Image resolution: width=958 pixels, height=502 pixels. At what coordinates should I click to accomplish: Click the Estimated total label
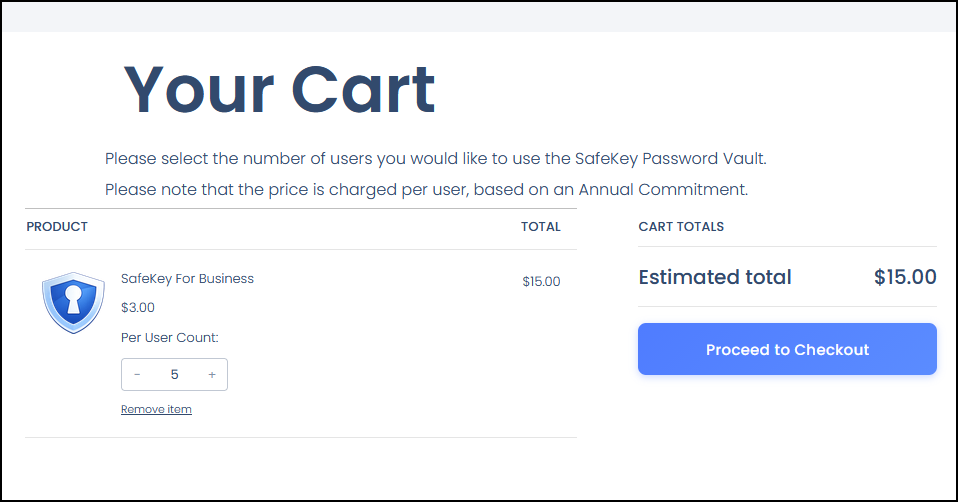(x=715, y=277)
